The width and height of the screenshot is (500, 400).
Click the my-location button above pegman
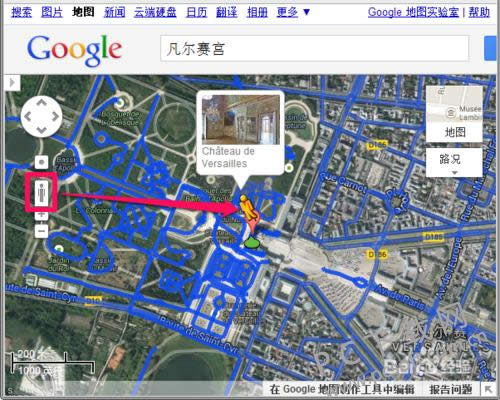point(41,162)
